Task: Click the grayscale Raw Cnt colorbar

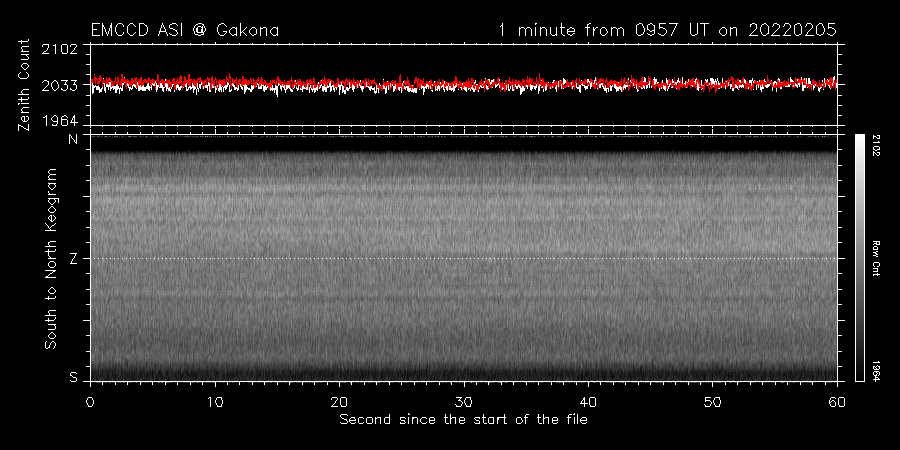Action: (860, 257)
